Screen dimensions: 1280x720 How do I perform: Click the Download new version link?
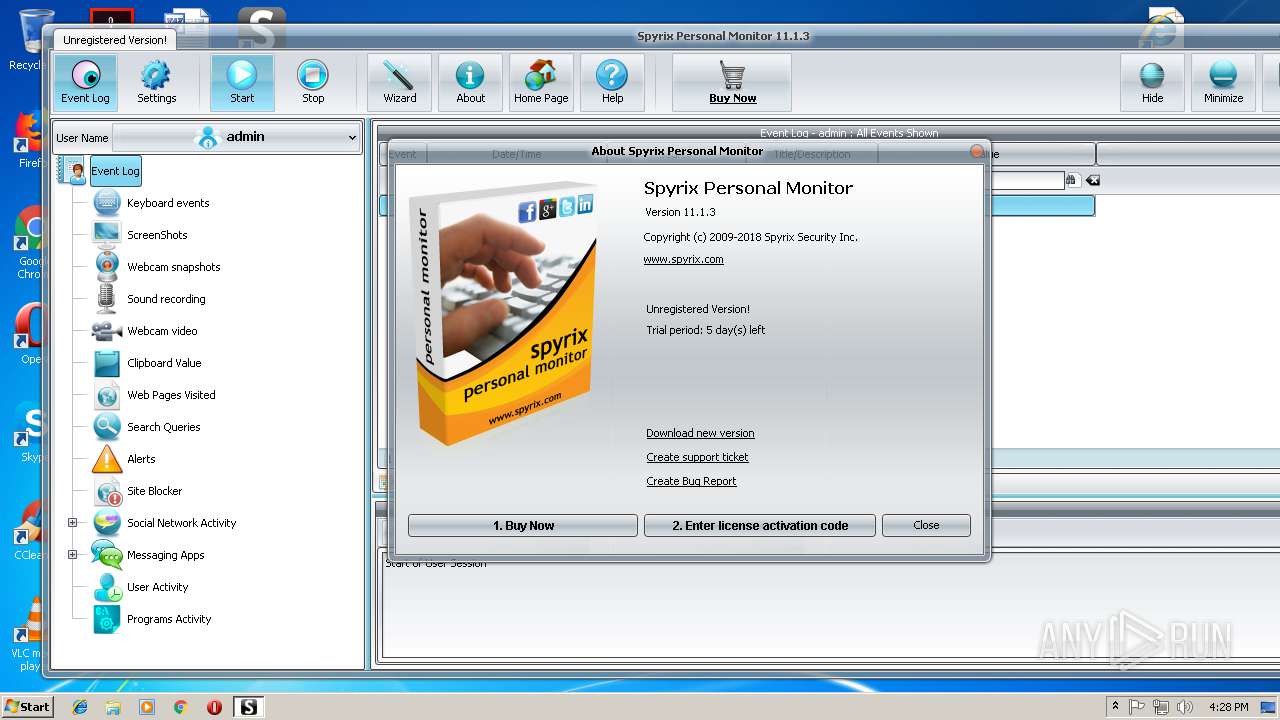pos(700,433)
